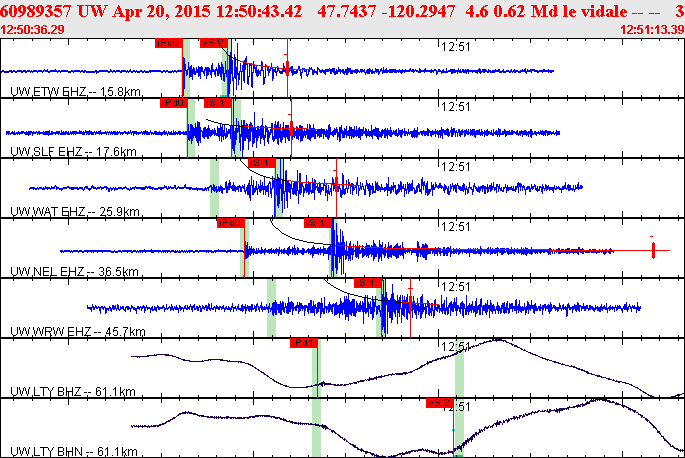Click the UW.WAT EHZ 25.9km label

point(75,212)
